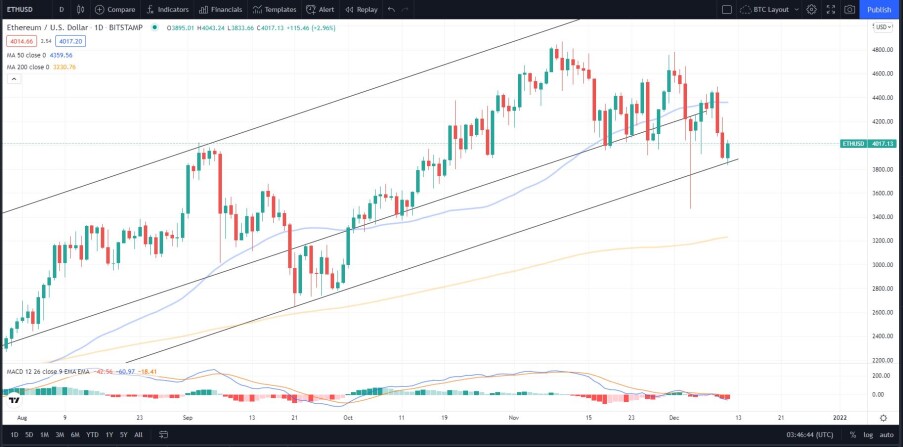Open chart settings gear in top toolbar

point(811,9)
